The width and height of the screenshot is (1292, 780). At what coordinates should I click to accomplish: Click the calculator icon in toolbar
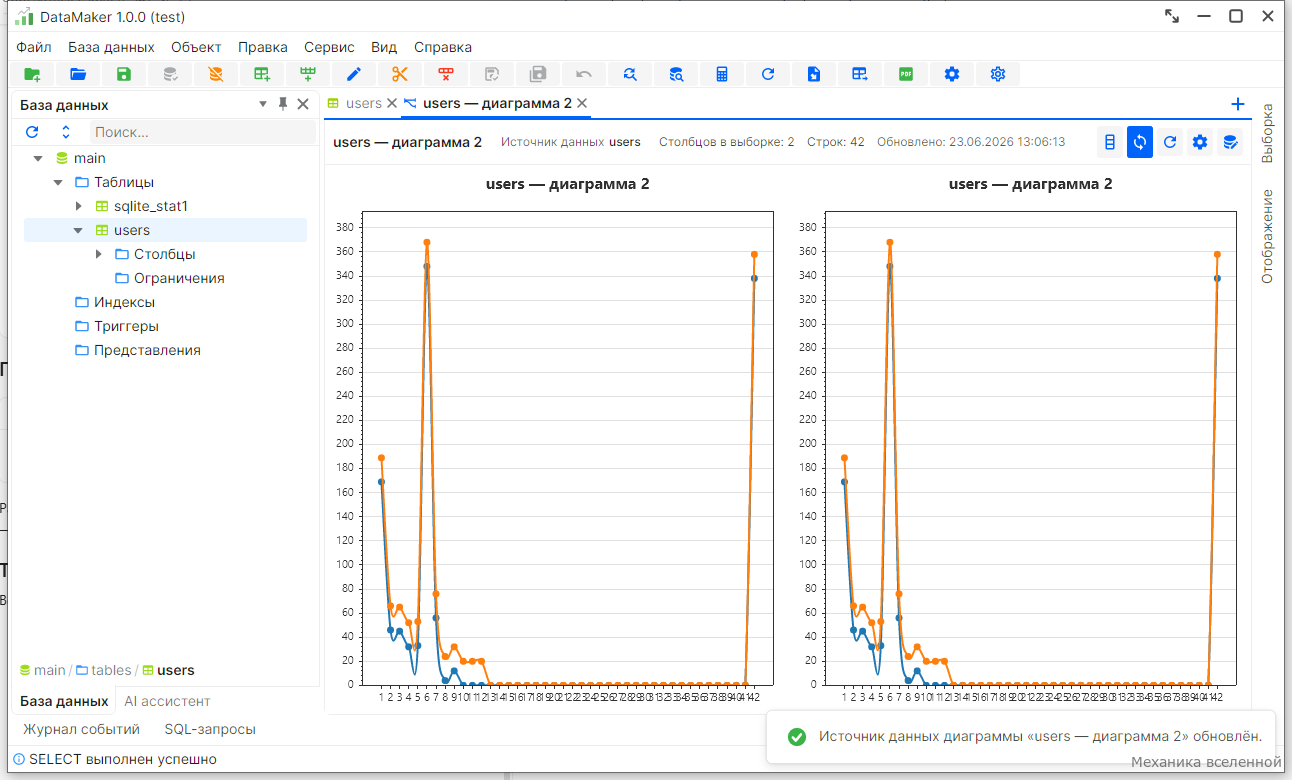(x=722, y=74)
